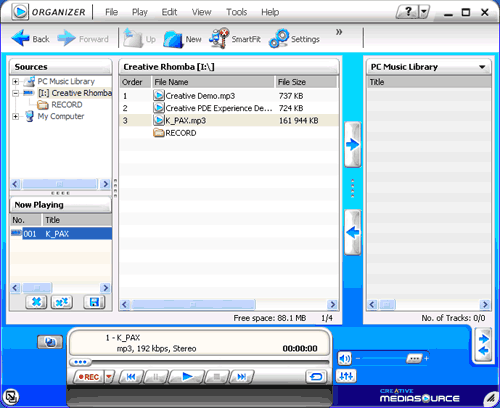Skip to previous track

click(131, 377)
